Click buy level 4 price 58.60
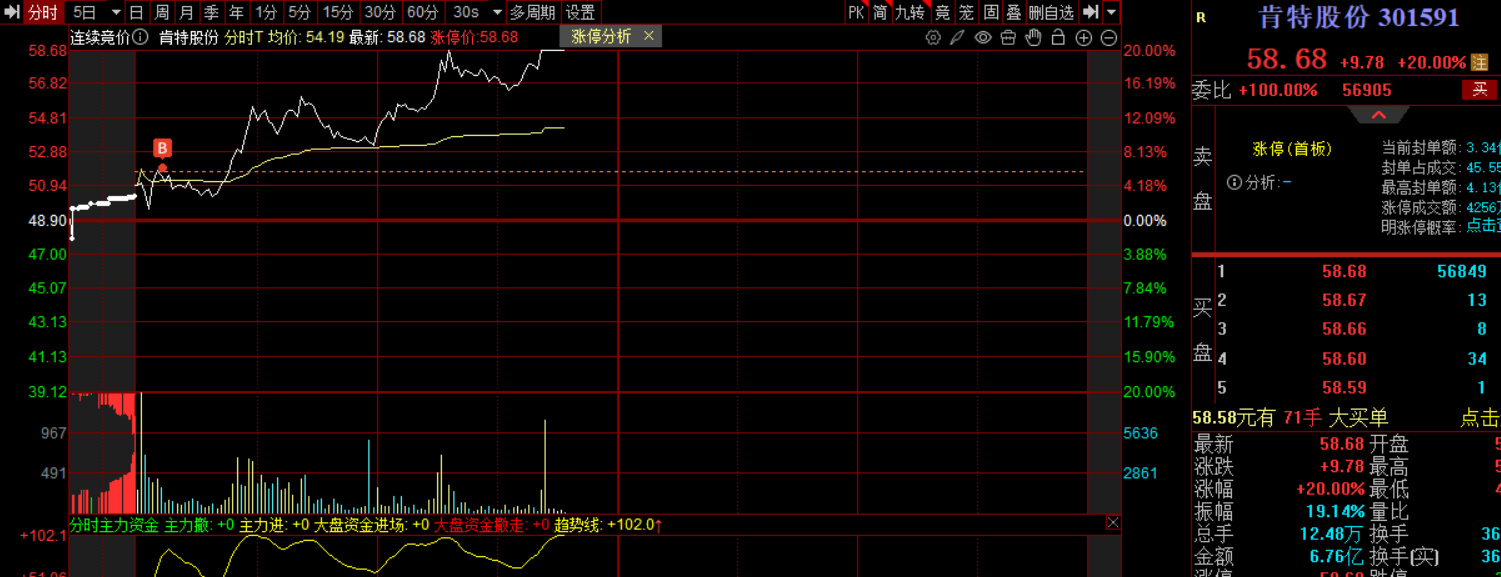Image resolution: width=1501 pixels, height=577 pixels. (x=1344, y=358)
